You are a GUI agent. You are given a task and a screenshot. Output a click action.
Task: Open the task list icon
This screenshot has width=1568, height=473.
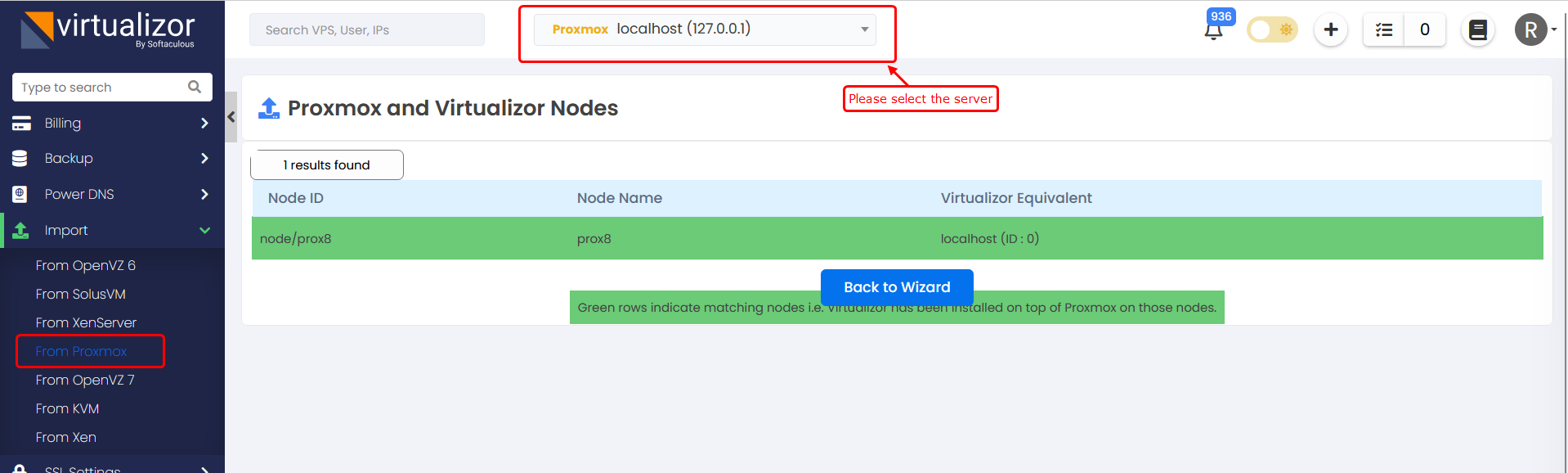click(x=1384, y=30)
